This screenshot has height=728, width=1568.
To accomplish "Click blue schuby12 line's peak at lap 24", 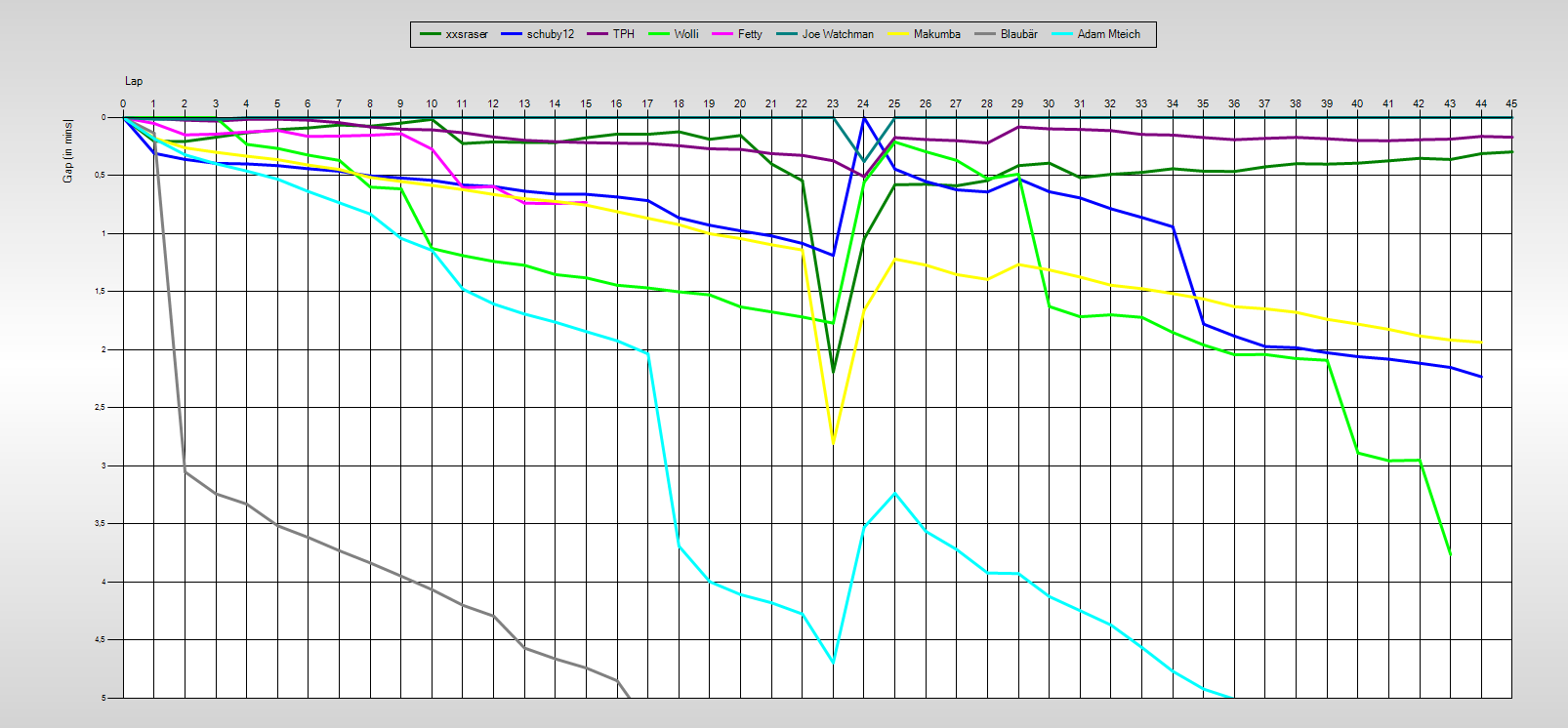I will [x=863, y=118].
